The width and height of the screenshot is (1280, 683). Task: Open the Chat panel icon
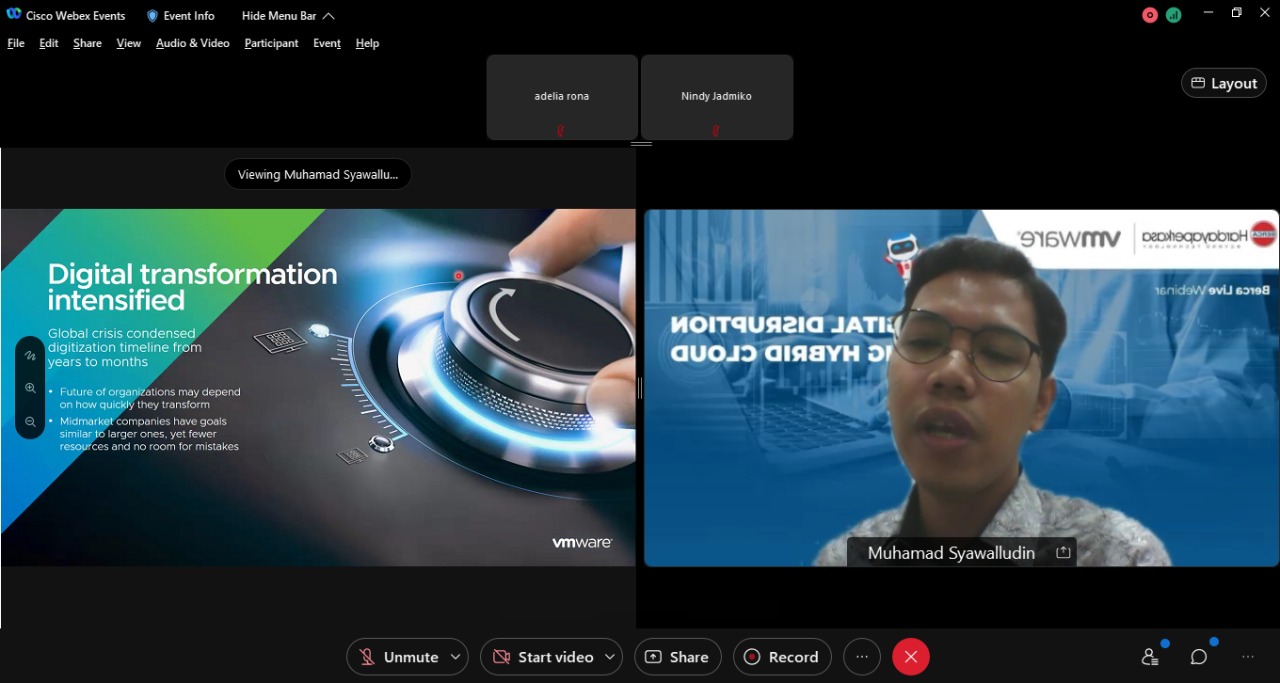1199,657
